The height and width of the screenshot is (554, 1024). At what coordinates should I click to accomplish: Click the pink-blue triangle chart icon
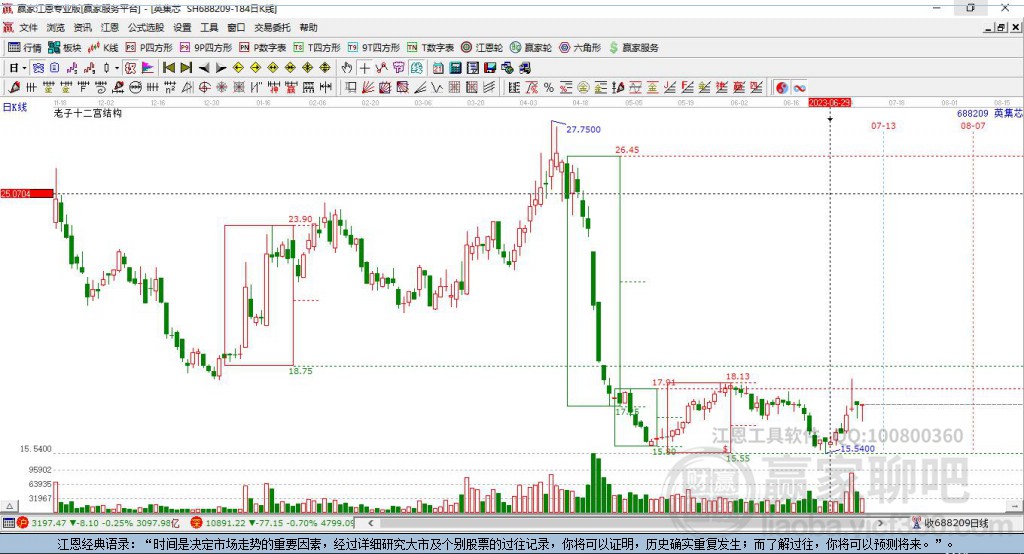coord(148,68)
